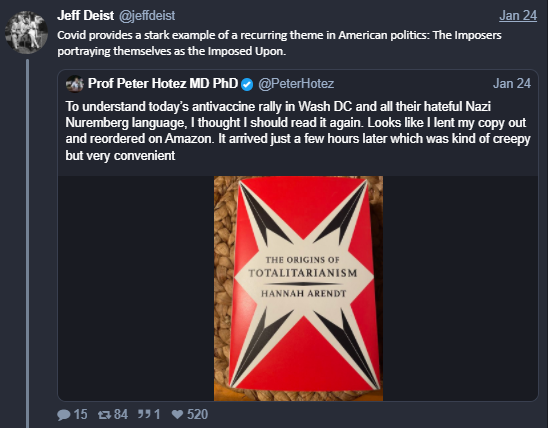
Task: Click the 520 likes count
Action: point(197,415)
